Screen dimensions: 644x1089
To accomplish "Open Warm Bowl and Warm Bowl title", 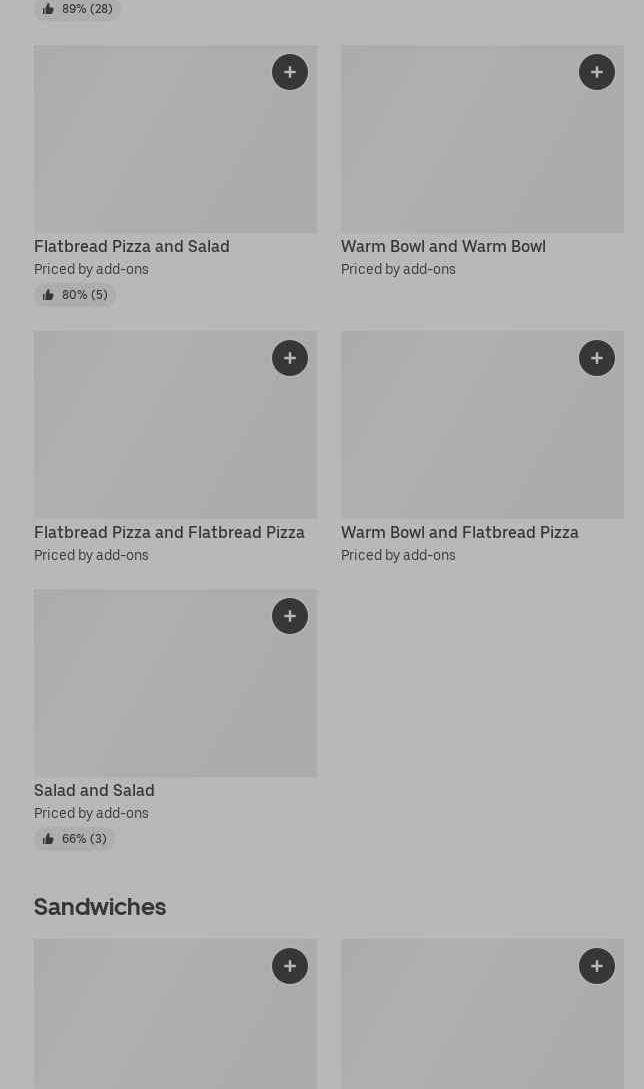I will pos(443,246).
